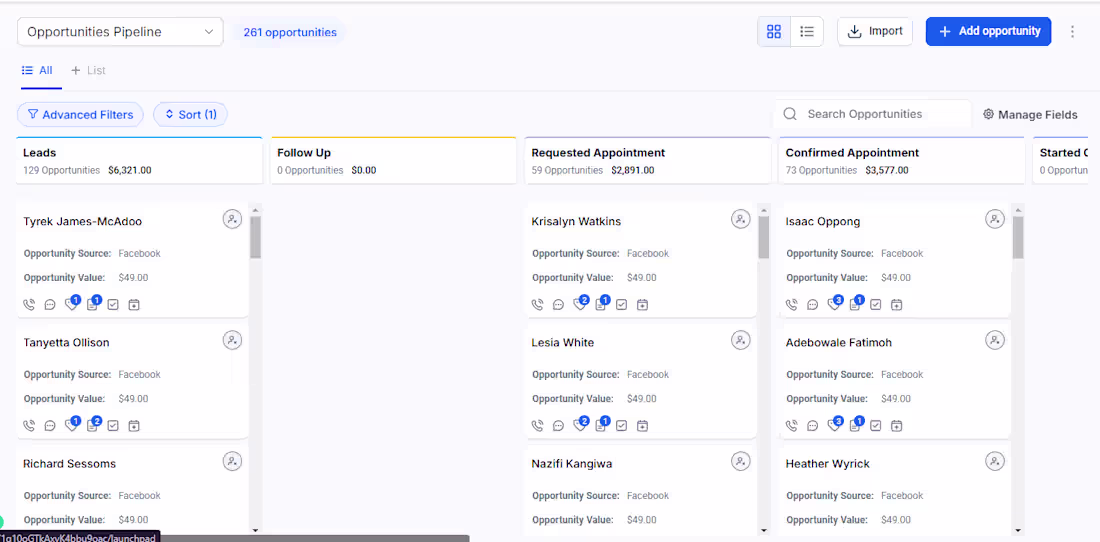
Task: Click the add List tab
Action: [x=88, y=71]
